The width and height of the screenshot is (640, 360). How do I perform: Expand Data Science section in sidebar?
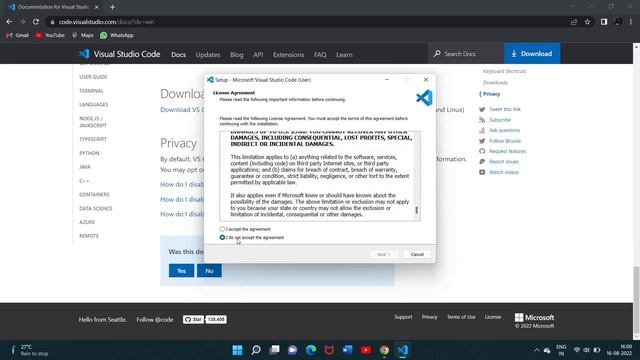click(96, 208)
